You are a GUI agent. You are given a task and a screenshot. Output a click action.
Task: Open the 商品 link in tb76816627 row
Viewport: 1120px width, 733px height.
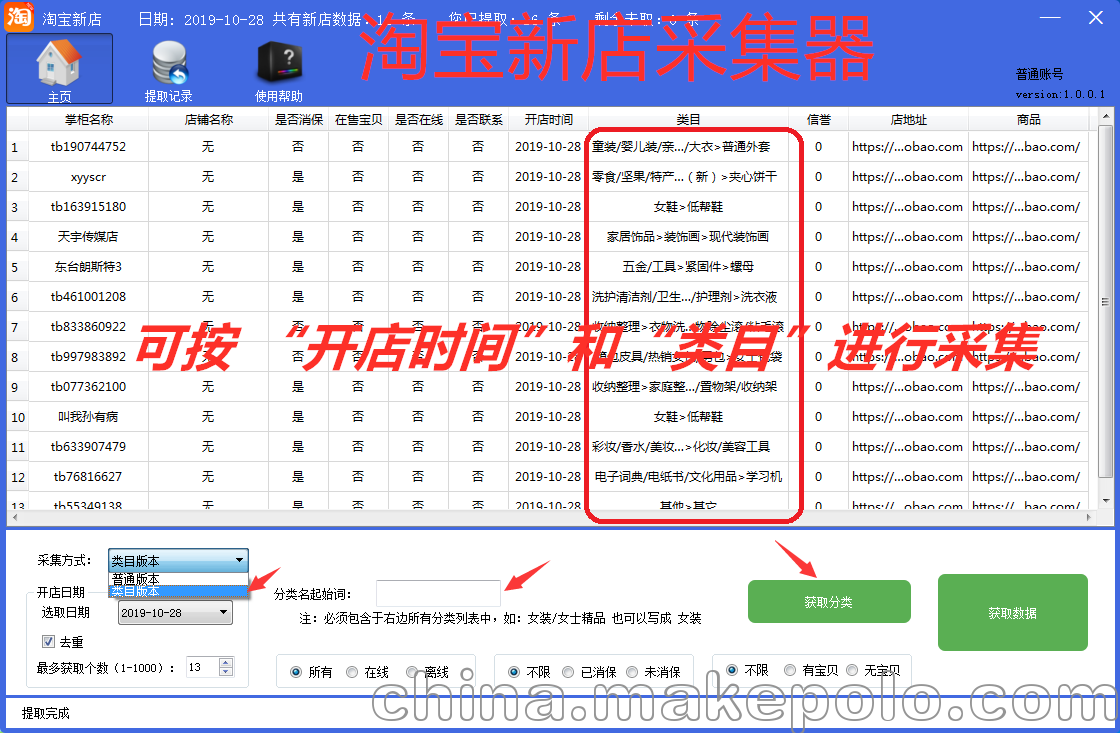click(1026, 477)
